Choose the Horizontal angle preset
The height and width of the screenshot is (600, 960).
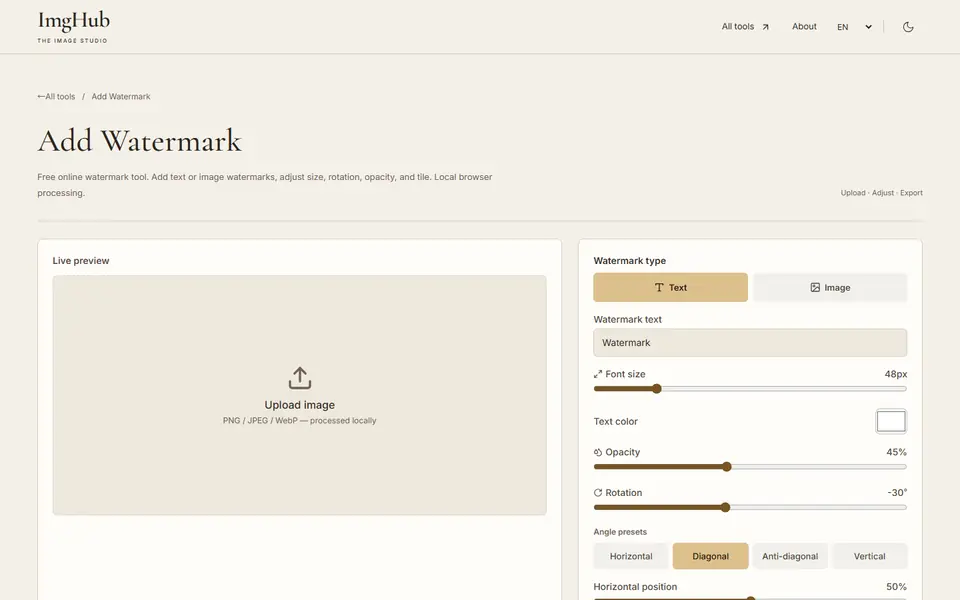pyautogui.click(x=631, y=556)
